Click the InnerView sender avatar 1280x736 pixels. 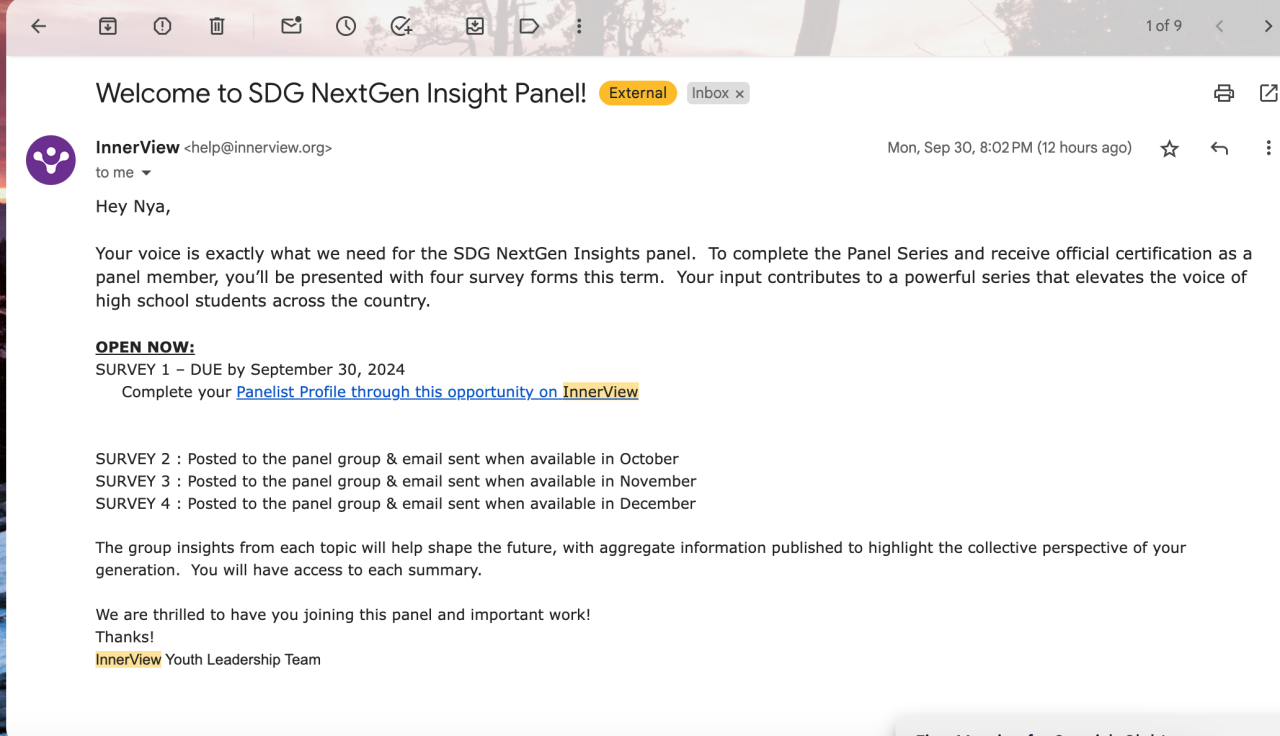pyautogui.click(x=51, y=160)
